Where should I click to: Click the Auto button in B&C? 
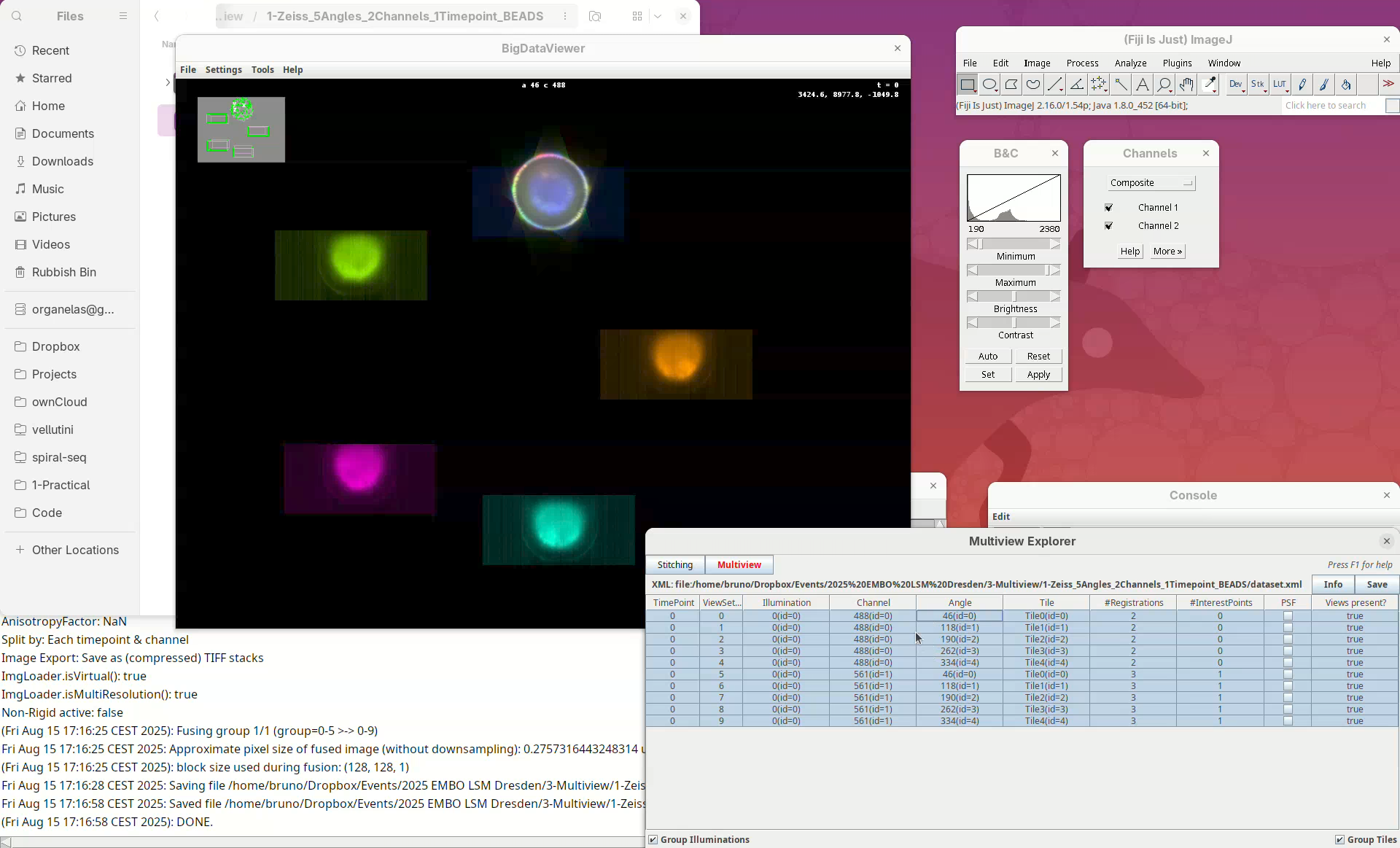point(988,357)
